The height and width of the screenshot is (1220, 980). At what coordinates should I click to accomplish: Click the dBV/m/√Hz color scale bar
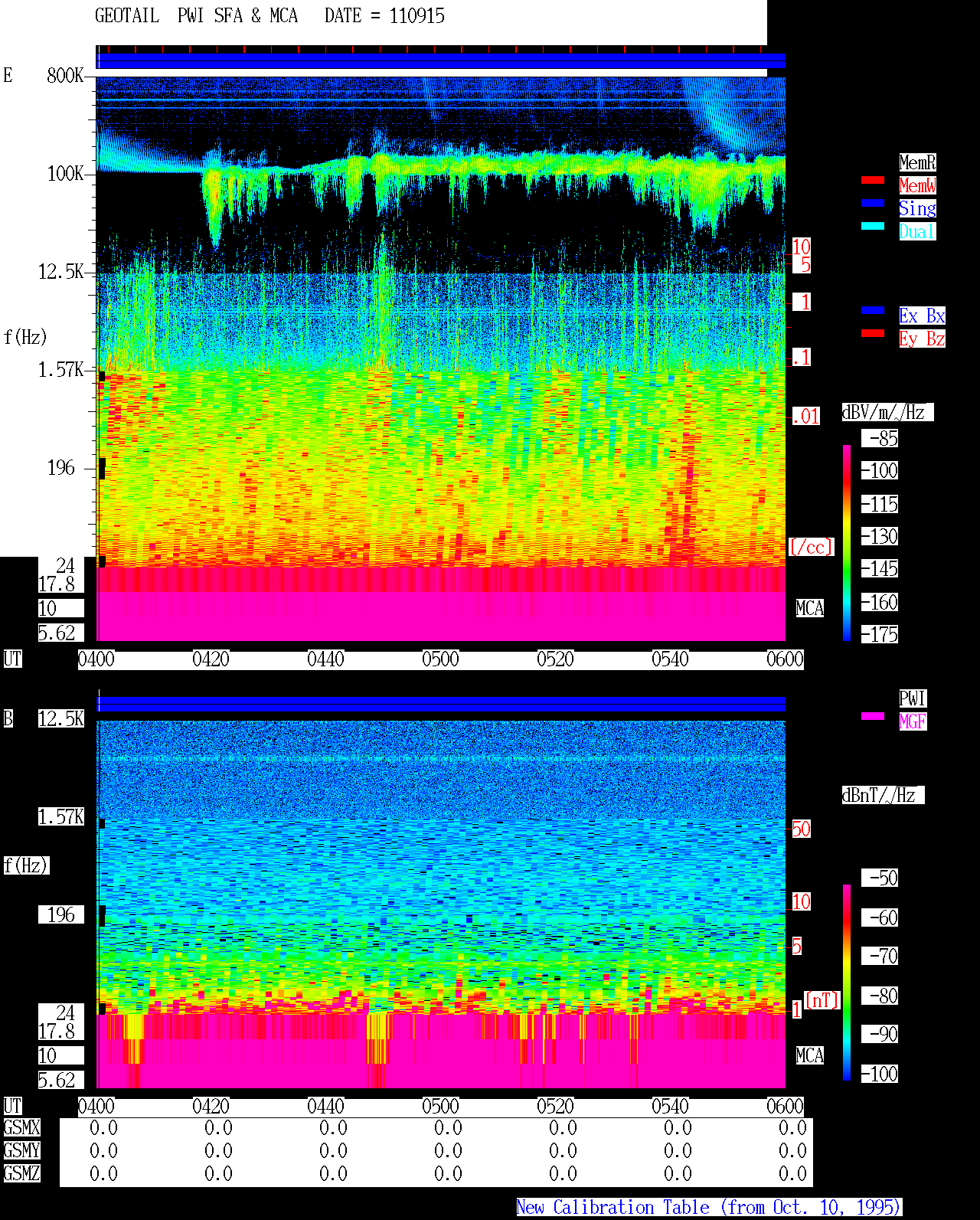tap(847, 542)
